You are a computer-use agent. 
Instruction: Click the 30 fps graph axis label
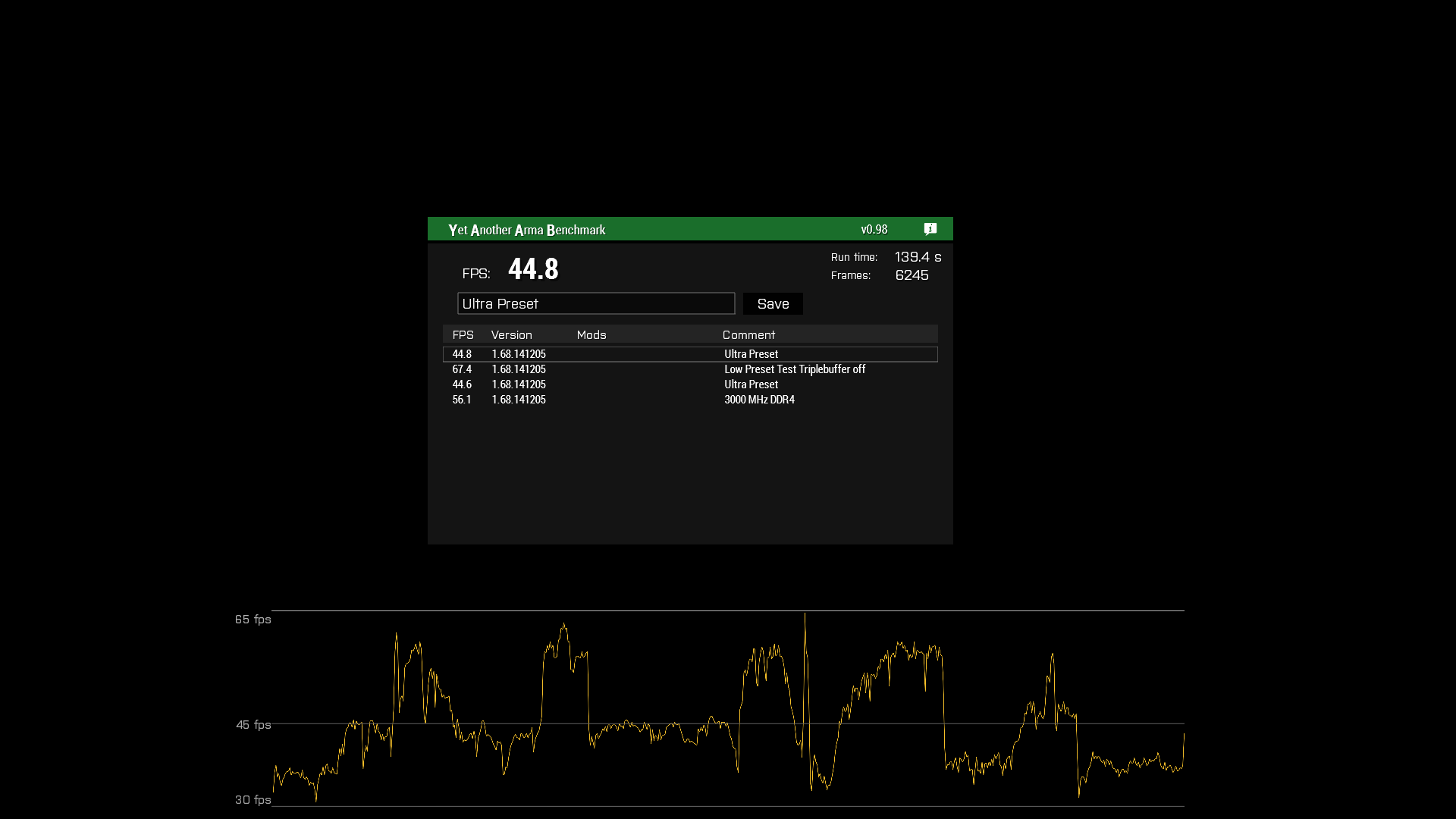(x=253, y=800)
